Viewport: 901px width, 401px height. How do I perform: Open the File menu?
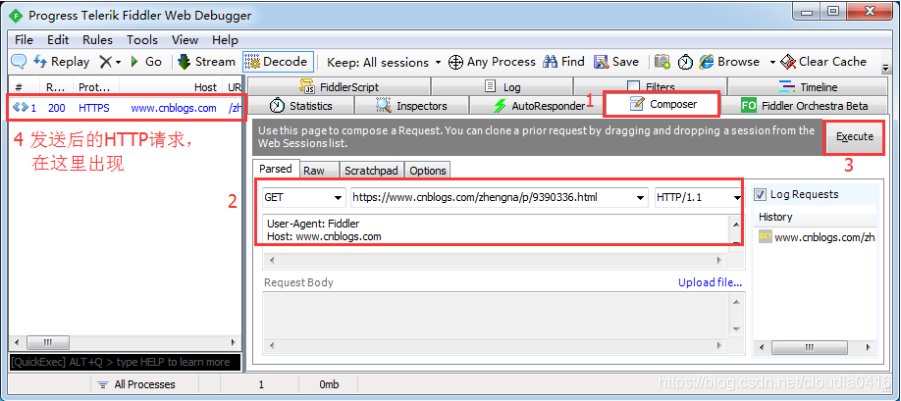tap(24, 40)
